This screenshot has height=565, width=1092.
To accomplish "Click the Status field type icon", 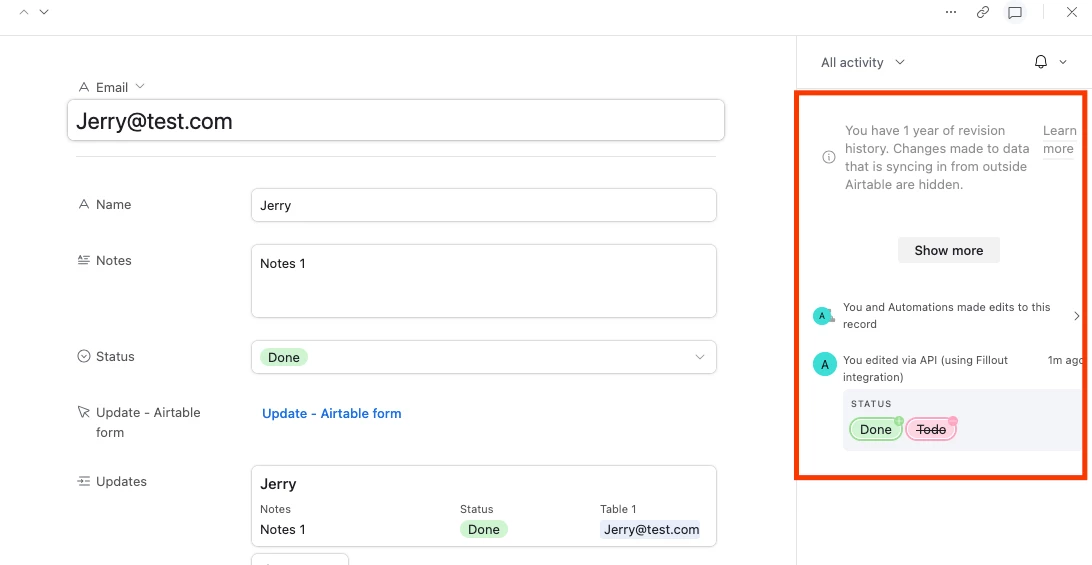I will click(84, 356).
